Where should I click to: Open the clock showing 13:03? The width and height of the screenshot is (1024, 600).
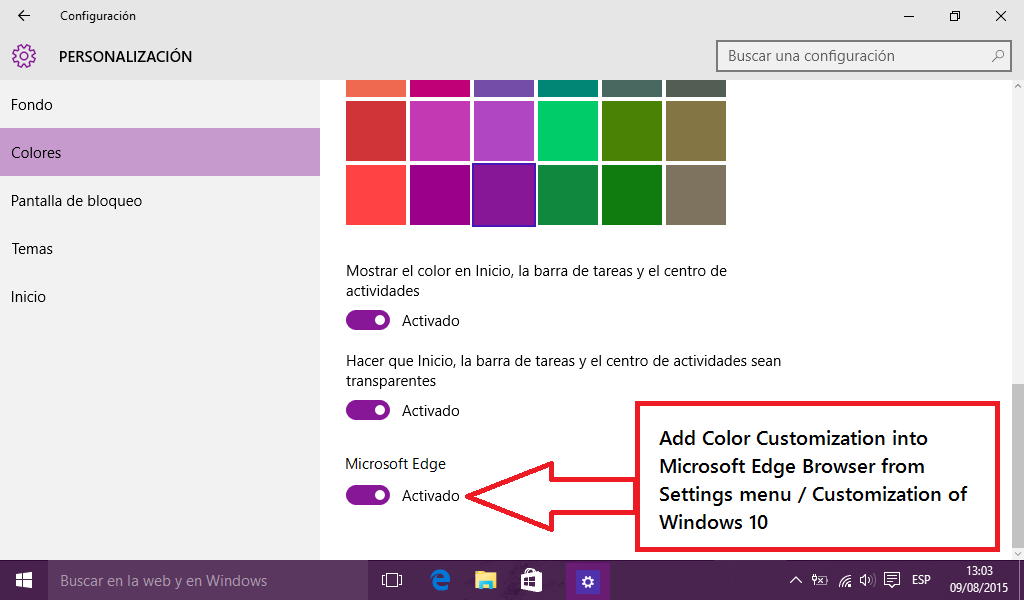pyautogui.click(x=979, y=580)
